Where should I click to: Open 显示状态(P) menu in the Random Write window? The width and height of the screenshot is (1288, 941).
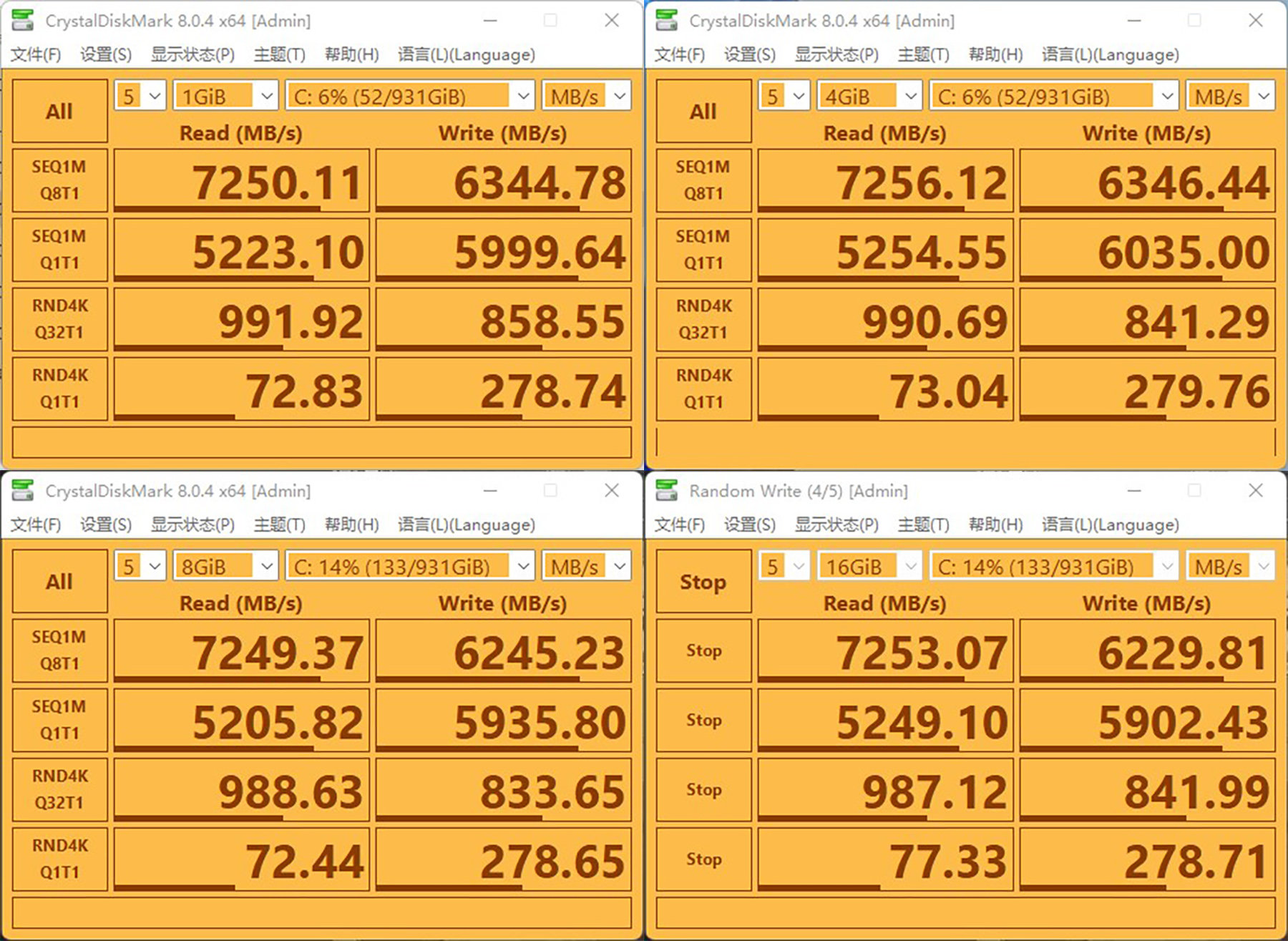pyautogui.click(x=836, y=525)
